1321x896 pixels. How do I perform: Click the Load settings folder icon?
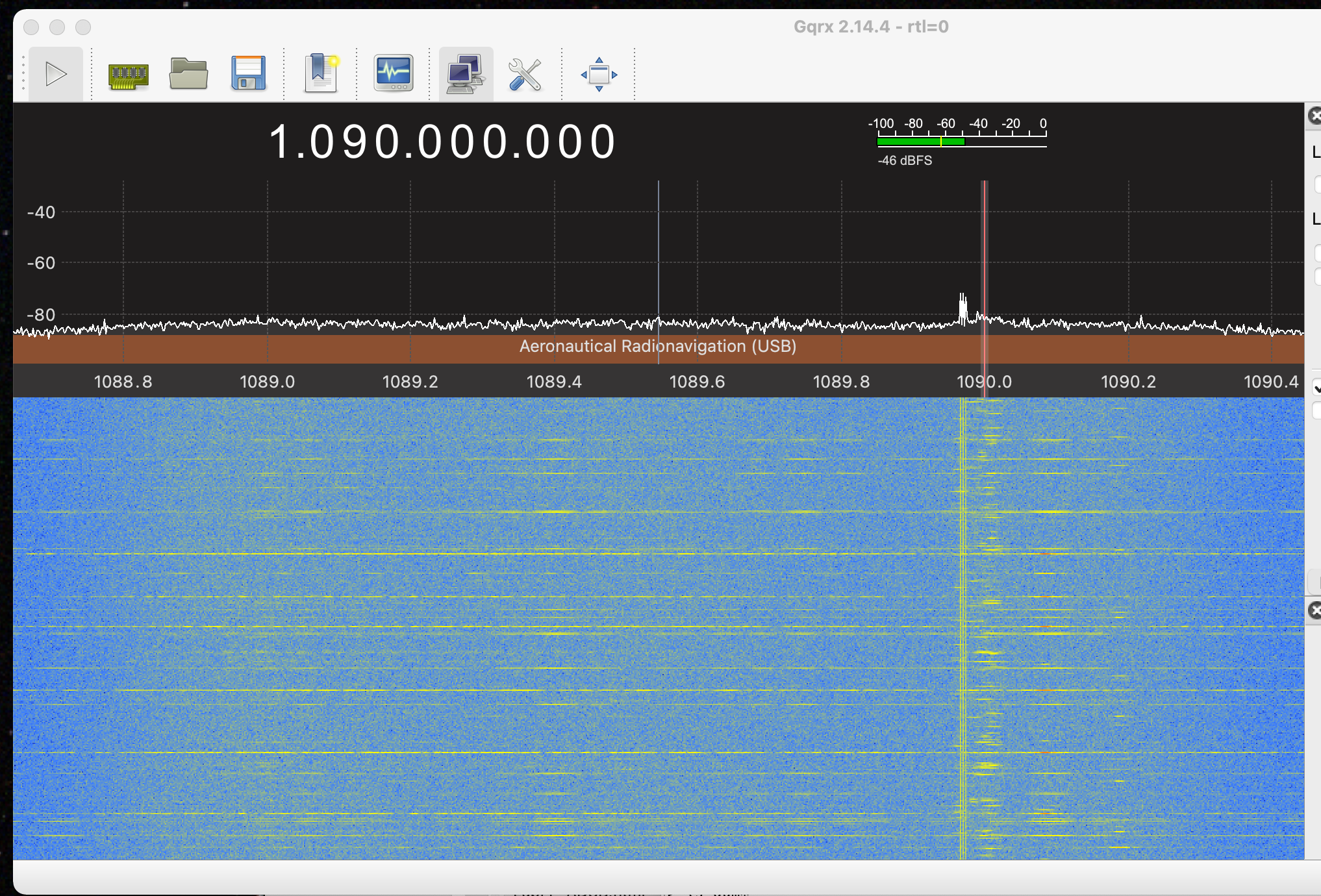pyautogui.click(x=188, y=74)
